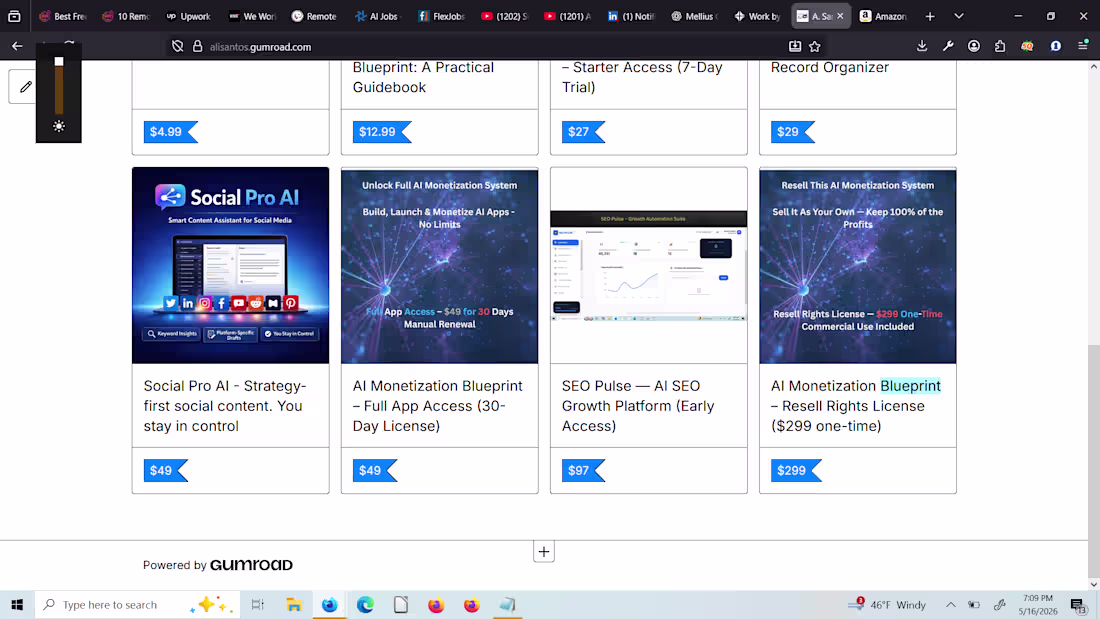Viewport: 1100px width, 619px height.
Task: Open the account profile icon
Action: tap(974, 46)
